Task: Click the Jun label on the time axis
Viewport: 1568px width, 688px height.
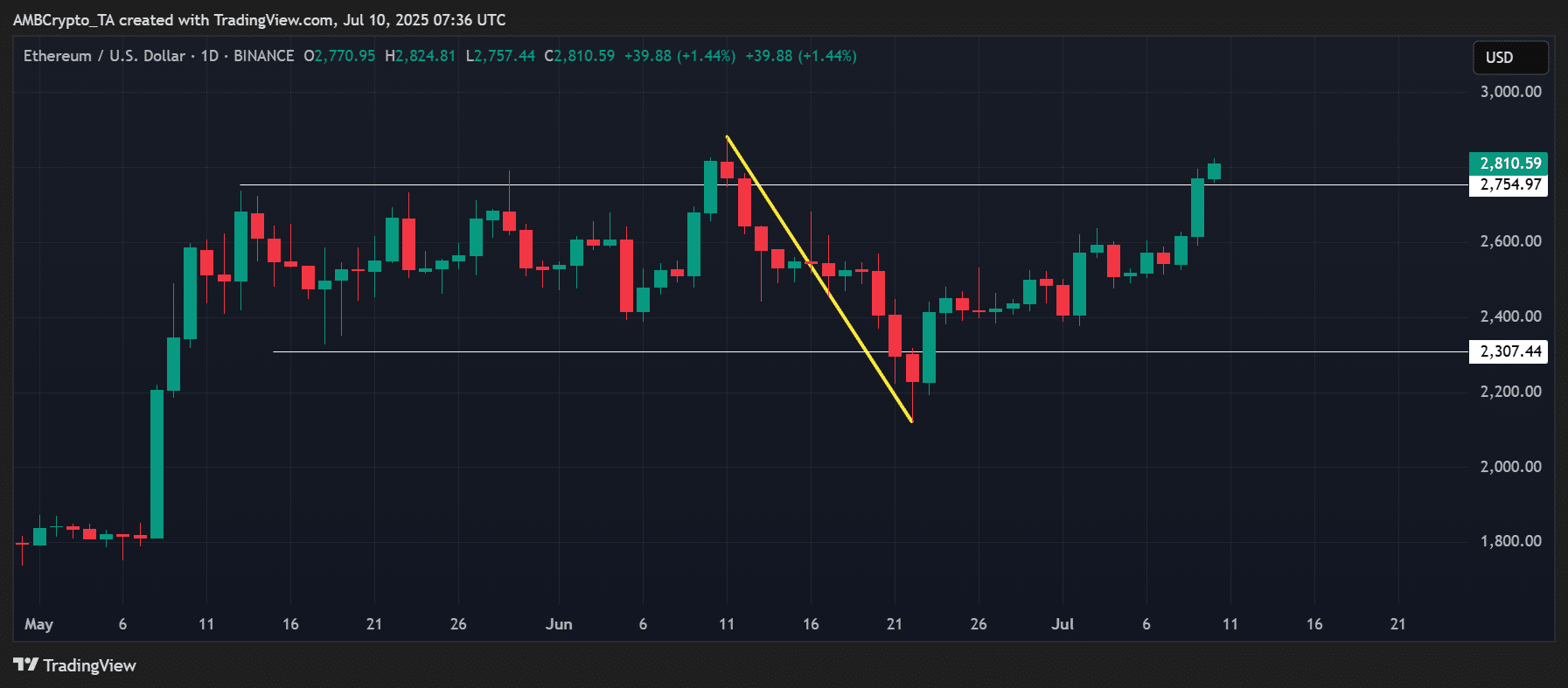Action: pyautogui.click(x=559, y=624)
